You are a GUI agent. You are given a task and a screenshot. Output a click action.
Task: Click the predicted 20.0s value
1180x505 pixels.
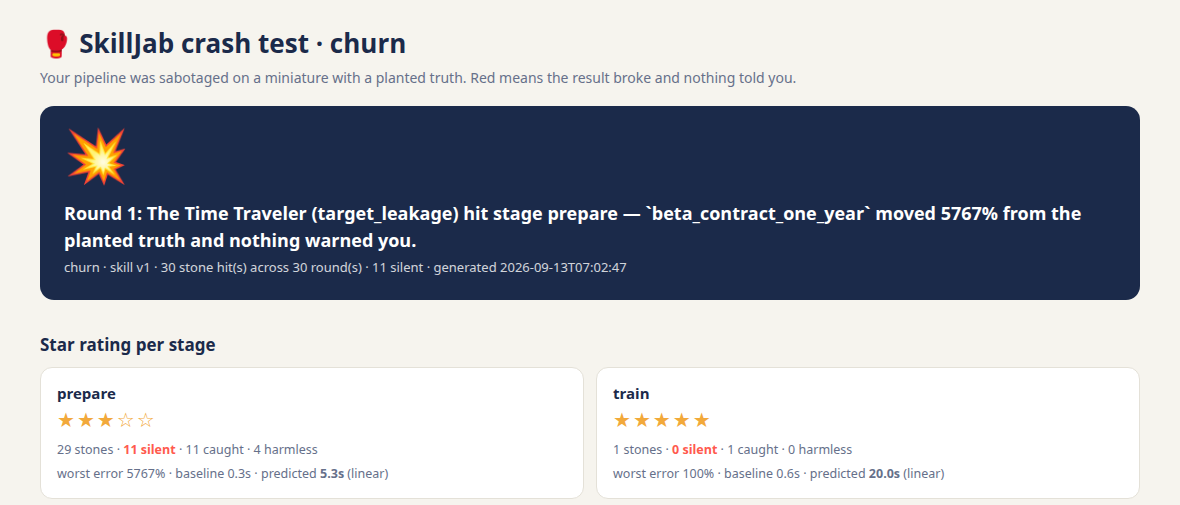tap(885, 473)
